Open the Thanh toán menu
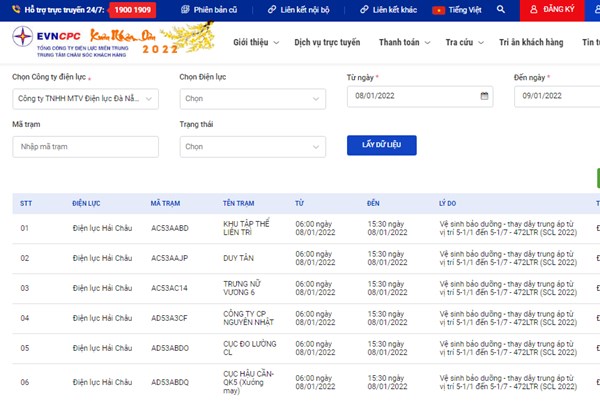The height and width of the screenshot is (401, 600). point(399,42)
